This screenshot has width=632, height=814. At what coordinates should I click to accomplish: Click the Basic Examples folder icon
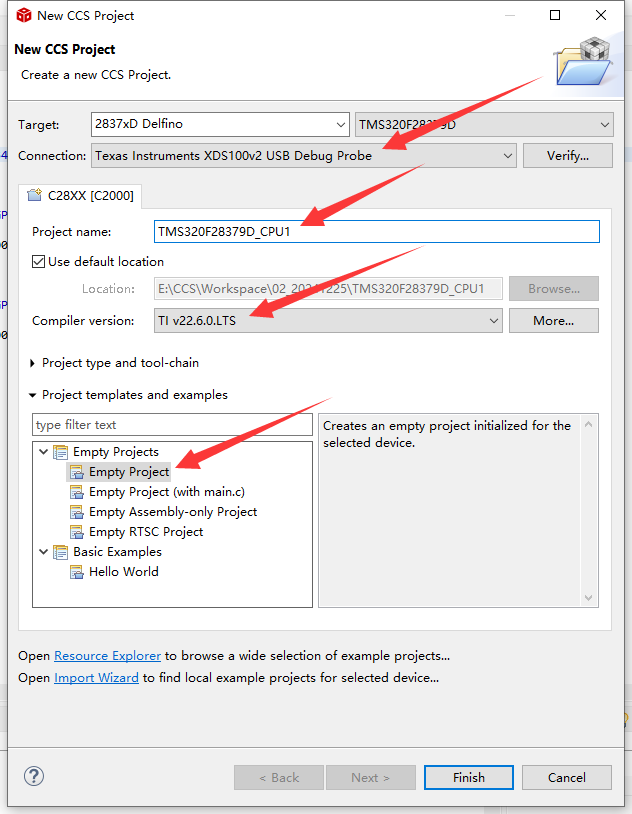tap(61, 552)
